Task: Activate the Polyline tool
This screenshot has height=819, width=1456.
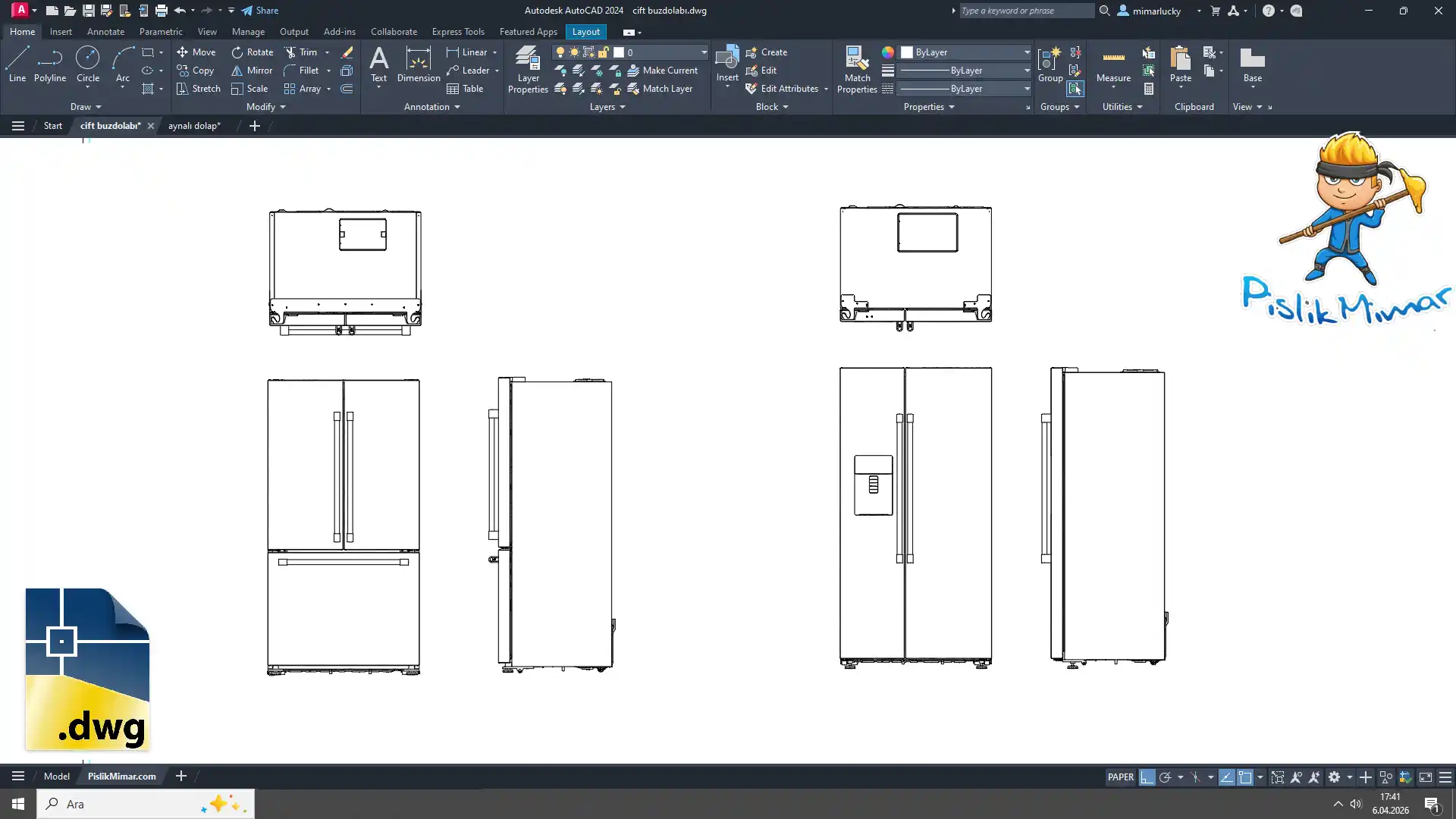Action: pos(50,64)
